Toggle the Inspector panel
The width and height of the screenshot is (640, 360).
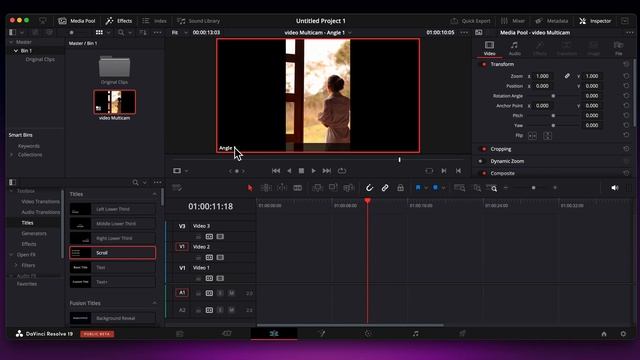(595, 21)
